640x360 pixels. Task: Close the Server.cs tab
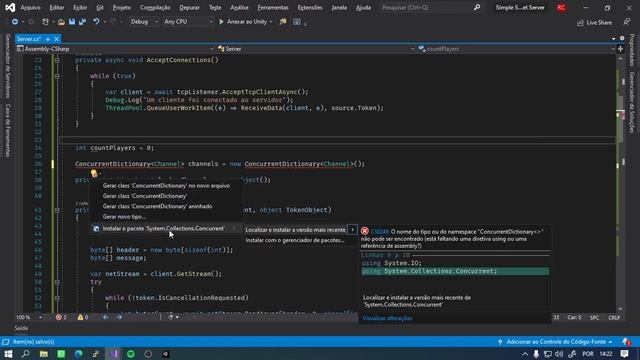pos(56,39)
